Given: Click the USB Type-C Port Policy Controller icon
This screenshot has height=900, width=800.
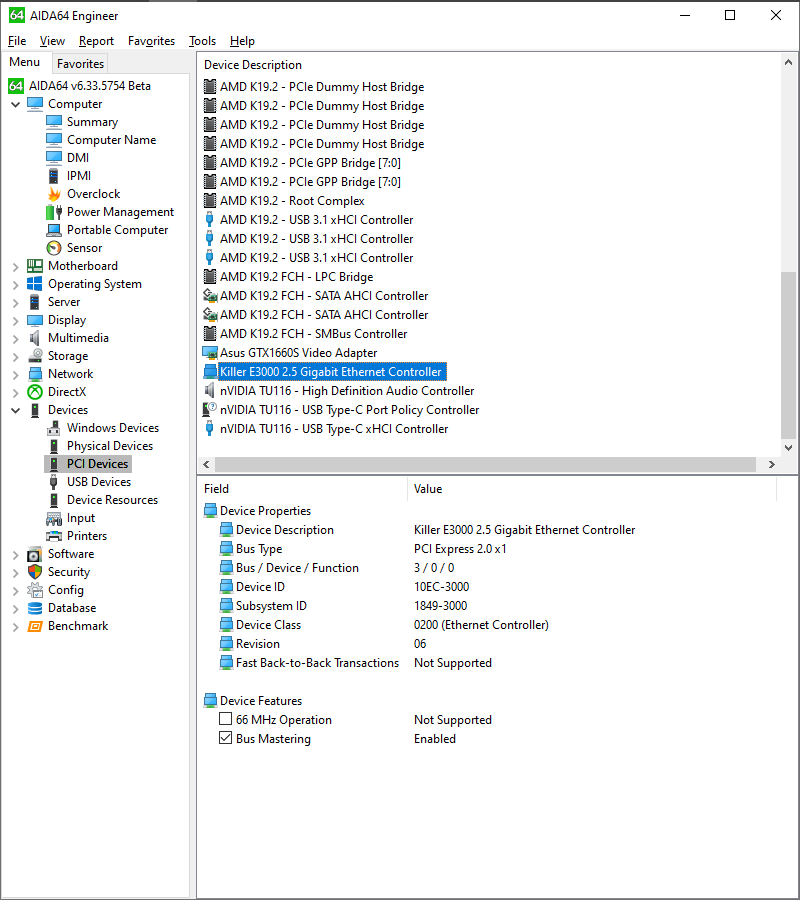Looking at the screenshot, I should [x=210, y=410].
